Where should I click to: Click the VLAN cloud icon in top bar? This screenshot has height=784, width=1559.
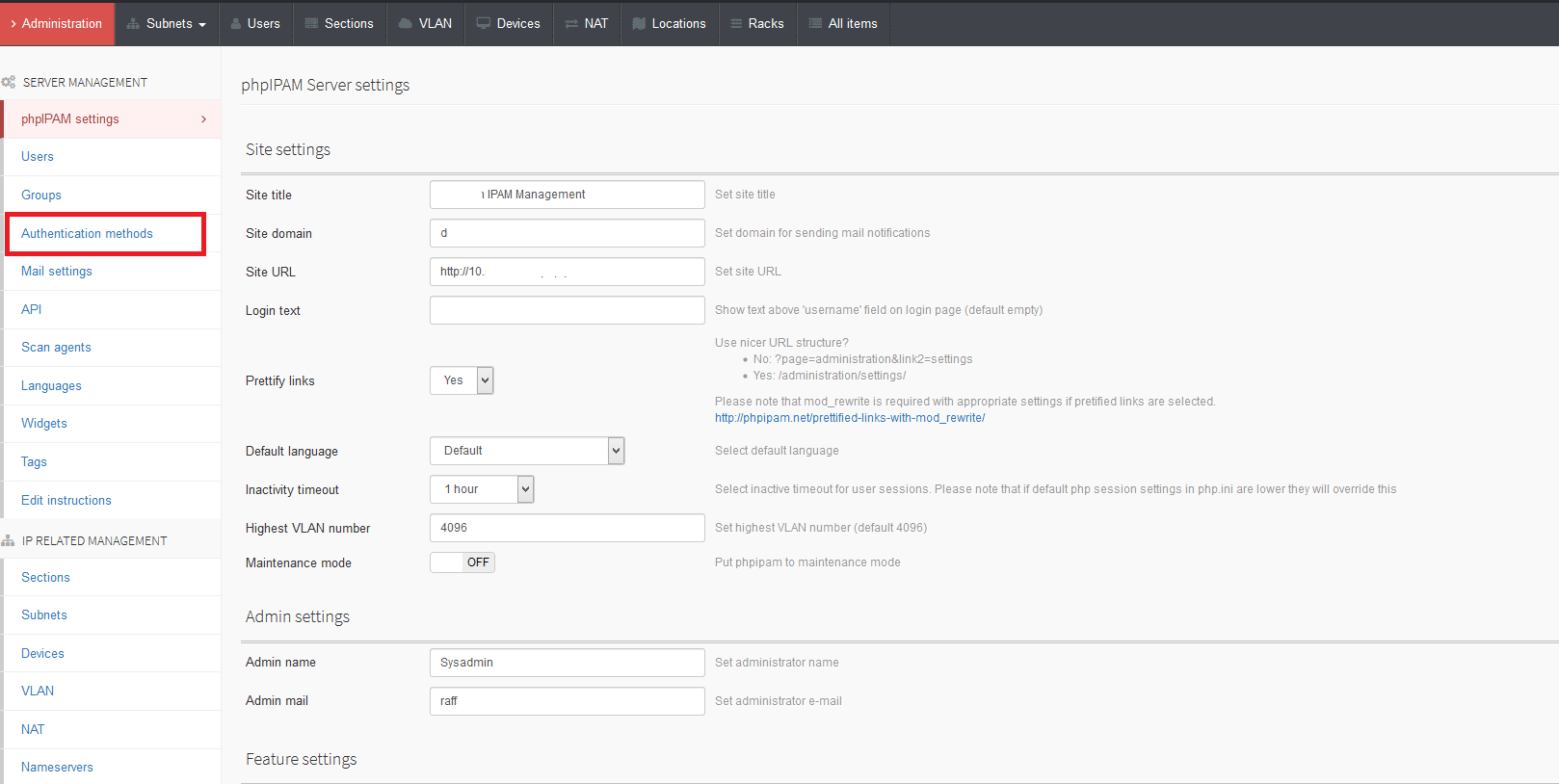point(406,24)
